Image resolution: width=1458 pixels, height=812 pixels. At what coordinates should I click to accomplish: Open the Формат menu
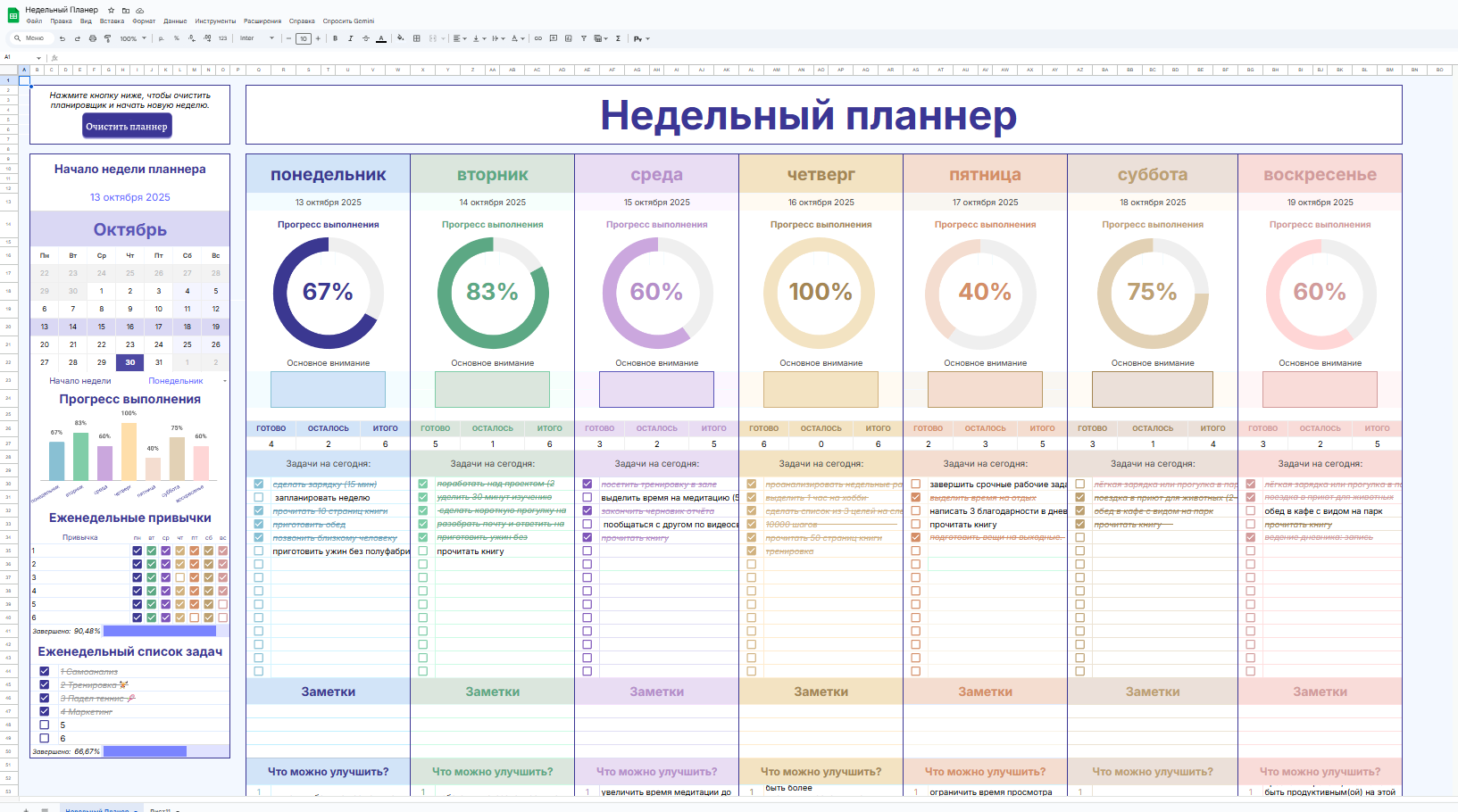[x=144, y=21]
